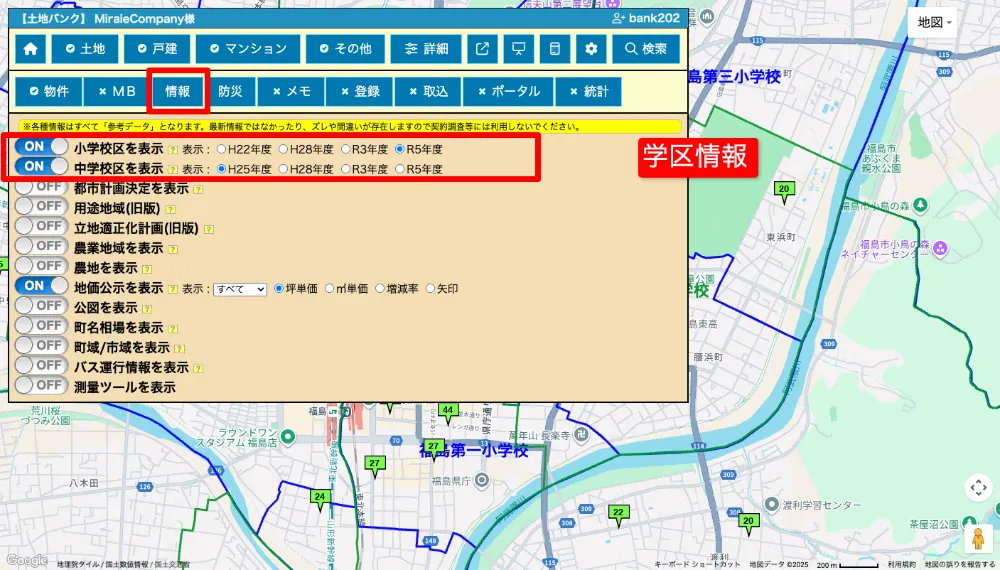The width and height of the screenshot is (1000, 570).
Task: Click the bank202 user account icon
Action: pos(617,18)
